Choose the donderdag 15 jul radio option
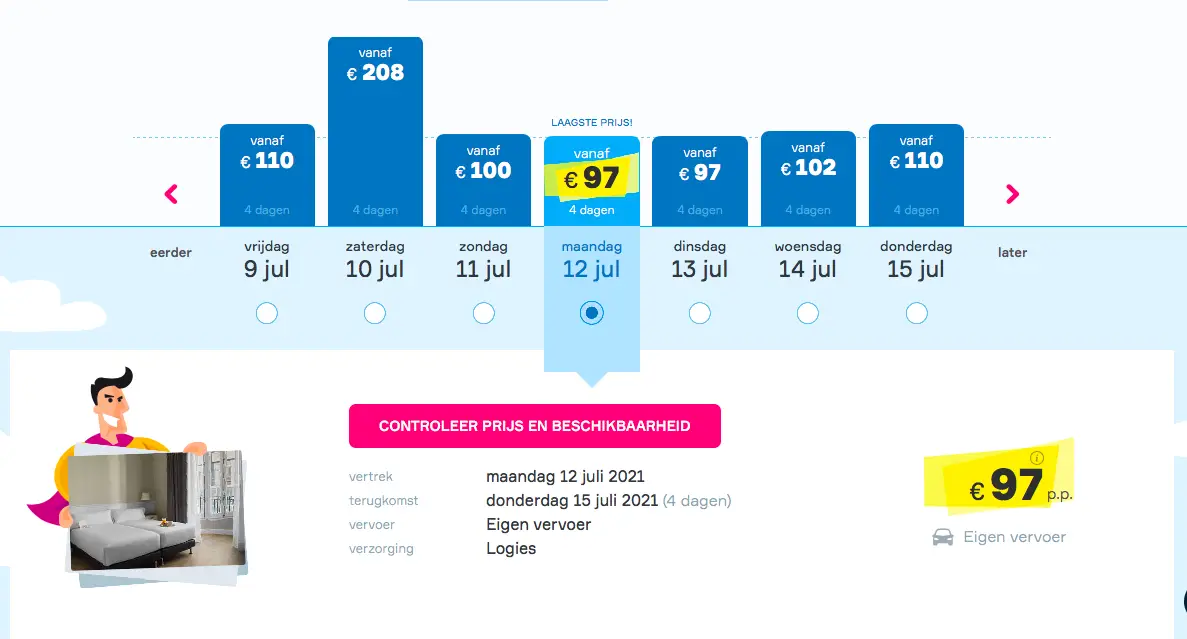The width and height of the screenshot is (1187, 639). pos(916,313)
